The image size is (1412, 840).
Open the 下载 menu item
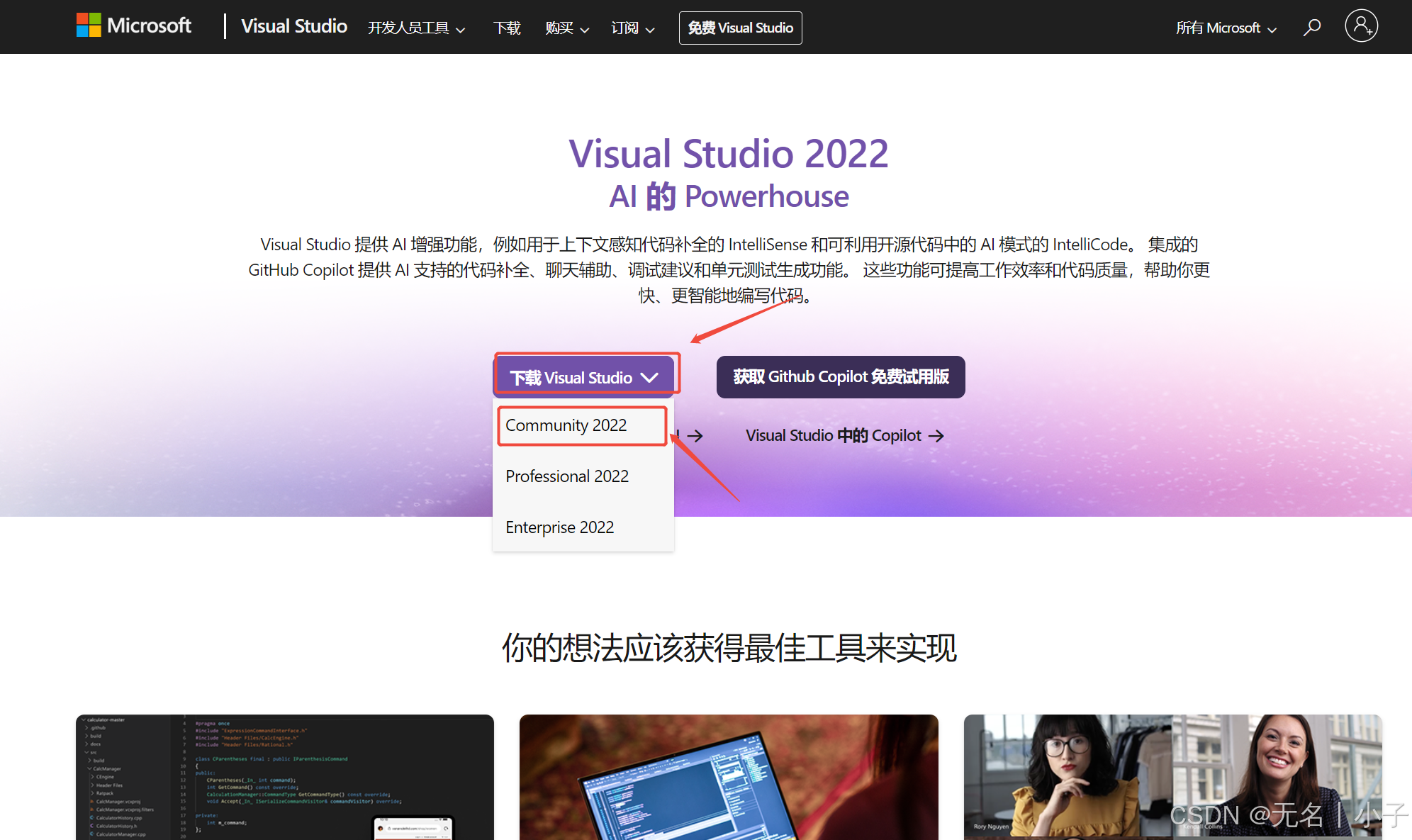[507, 28]
